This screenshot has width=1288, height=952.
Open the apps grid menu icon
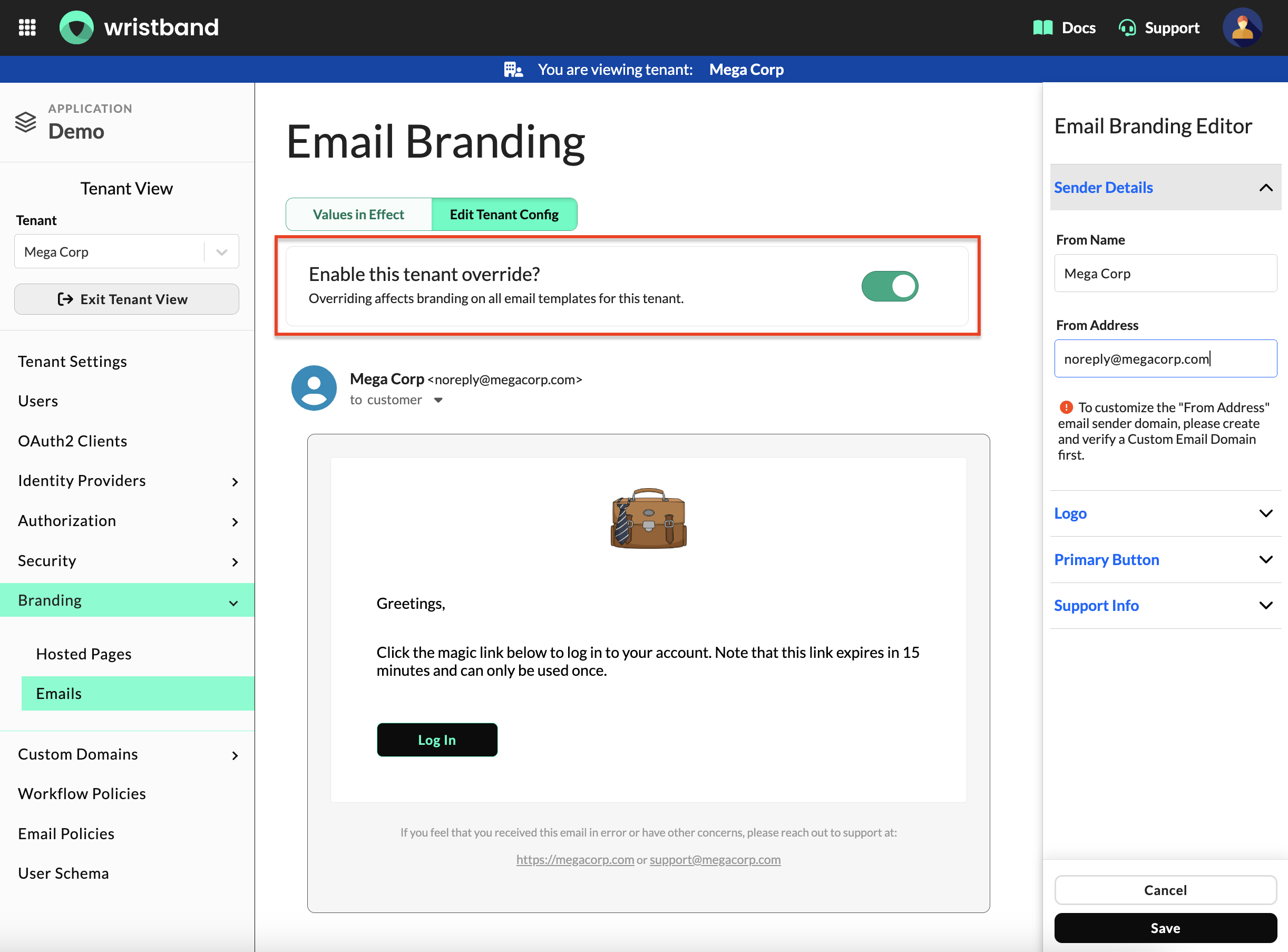[27, 27]
